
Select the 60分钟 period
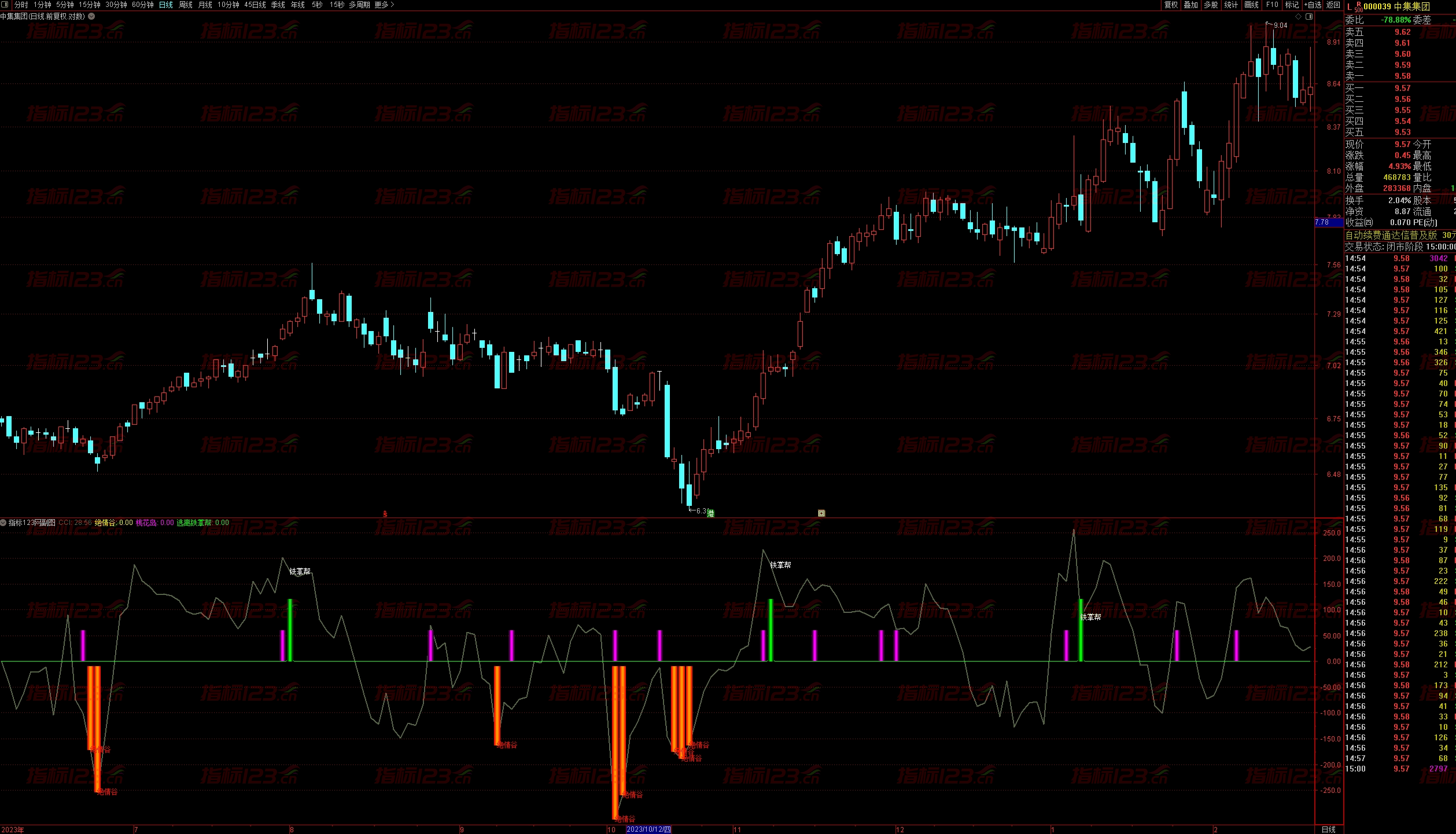coord(142,5)
